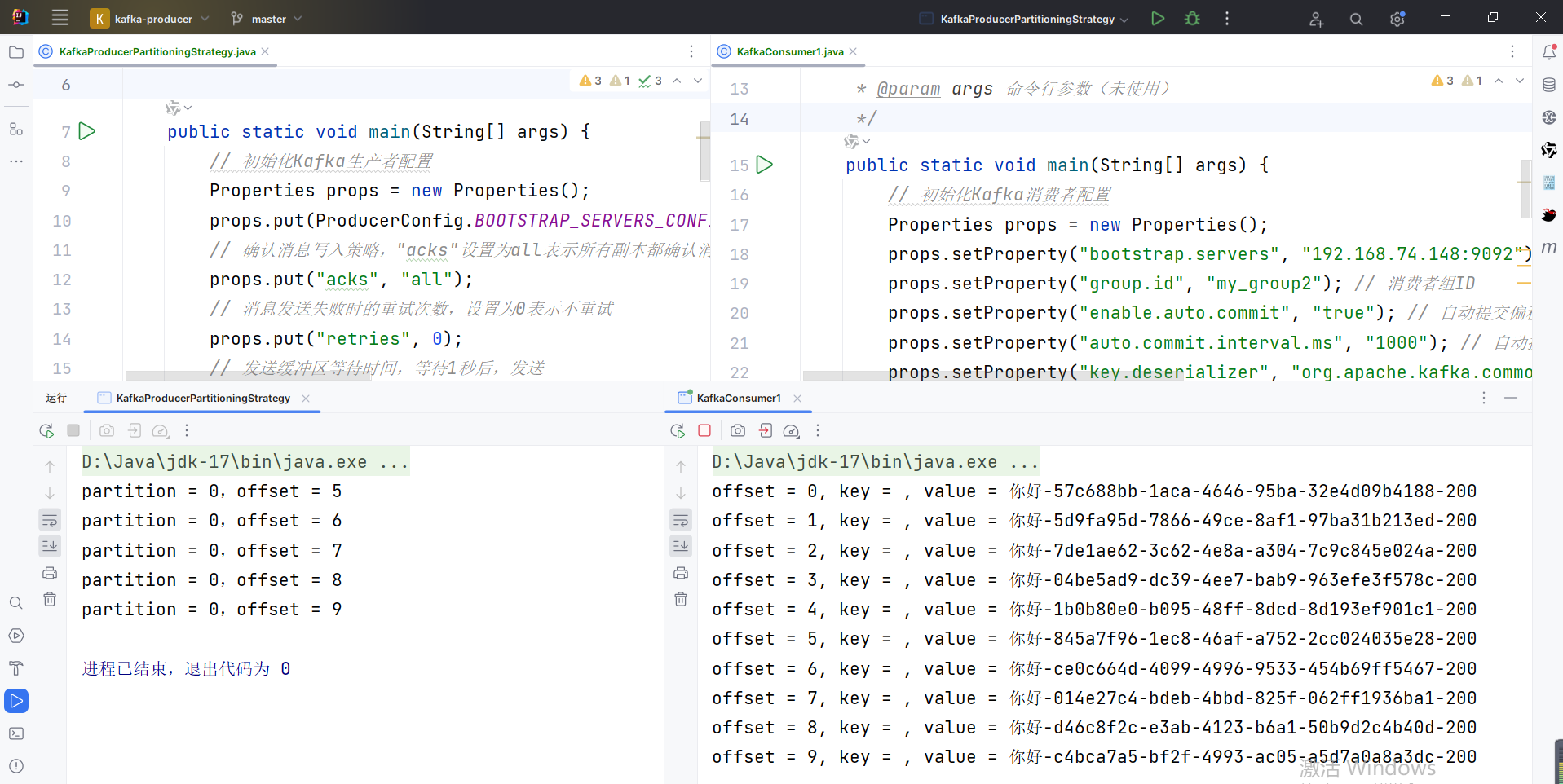Close the KafkaProducerPartitioningStrategy.java editor tab
1563x784 pixels.
[x=265, y=51]
